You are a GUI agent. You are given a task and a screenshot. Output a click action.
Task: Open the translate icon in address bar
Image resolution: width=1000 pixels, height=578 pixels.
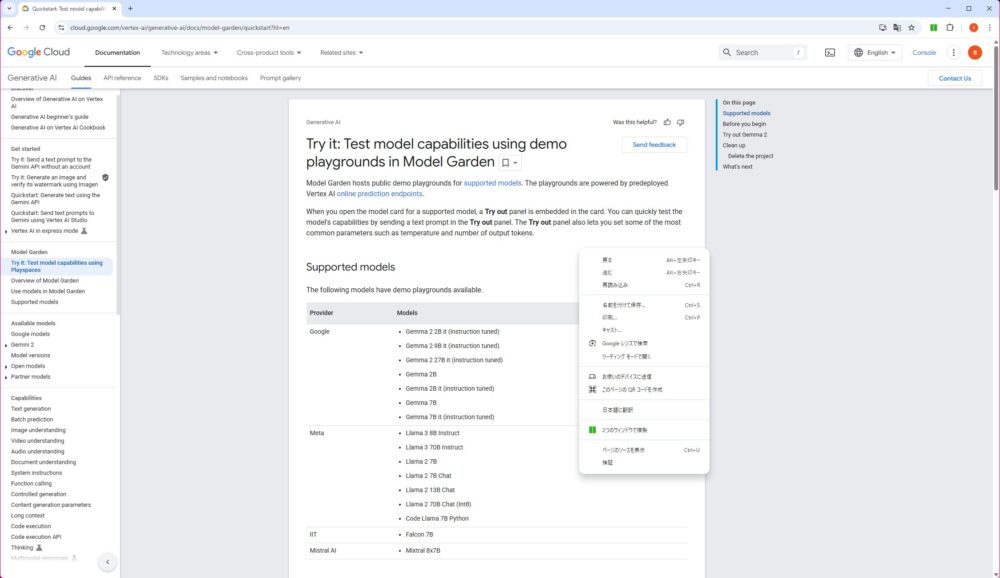tap(897, 27)
